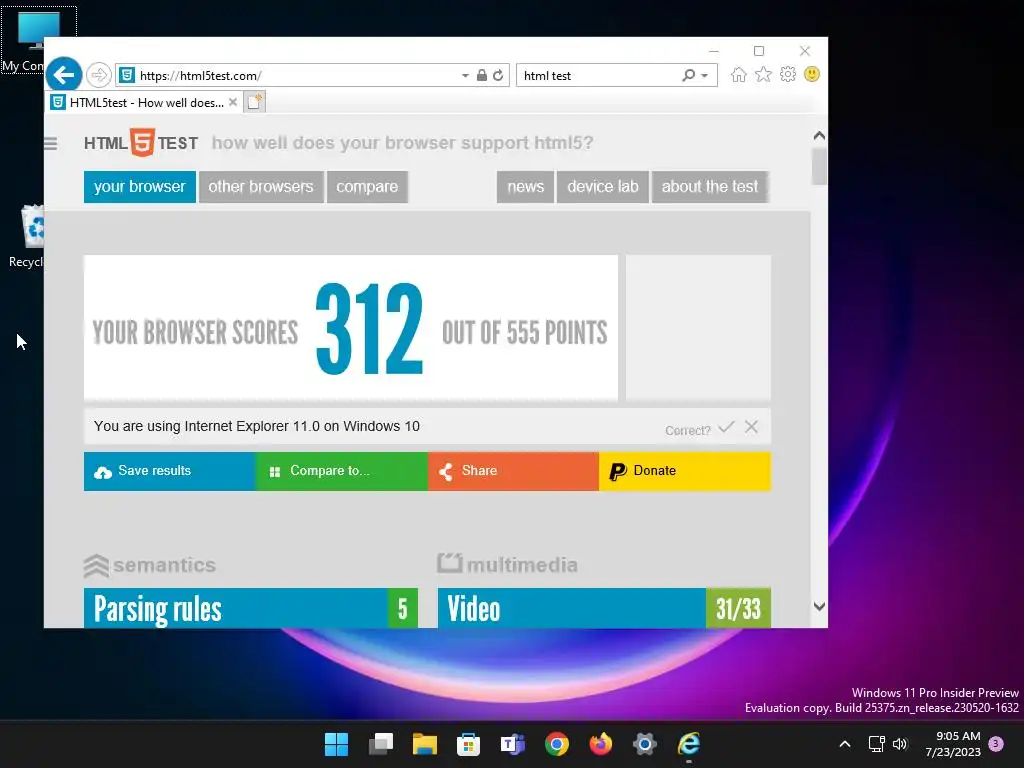Image resolution: width=1024 pixels, height=768 pixels.
Task: Open the address bar history dropdown arrow
Action: click(x=465, y=76)
